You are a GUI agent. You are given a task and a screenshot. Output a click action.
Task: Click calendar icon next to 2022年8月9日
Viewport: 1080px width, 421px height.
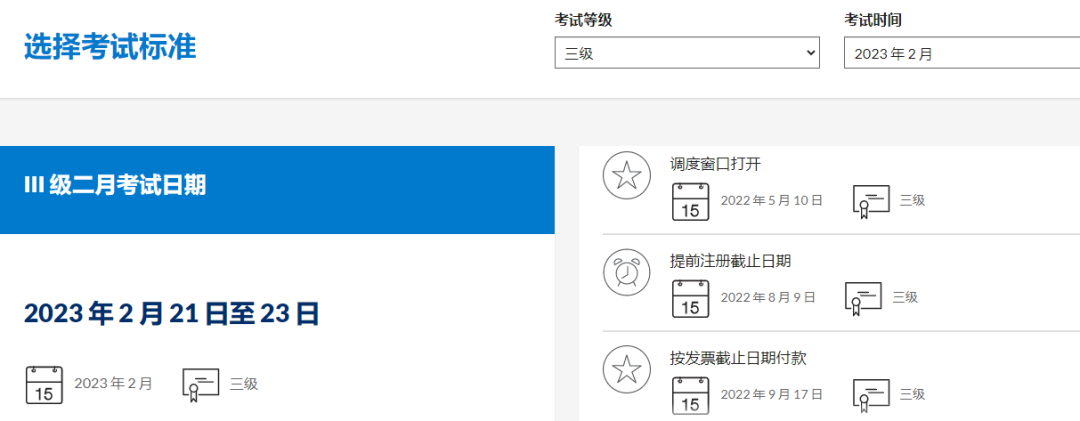tap(690, 297)
